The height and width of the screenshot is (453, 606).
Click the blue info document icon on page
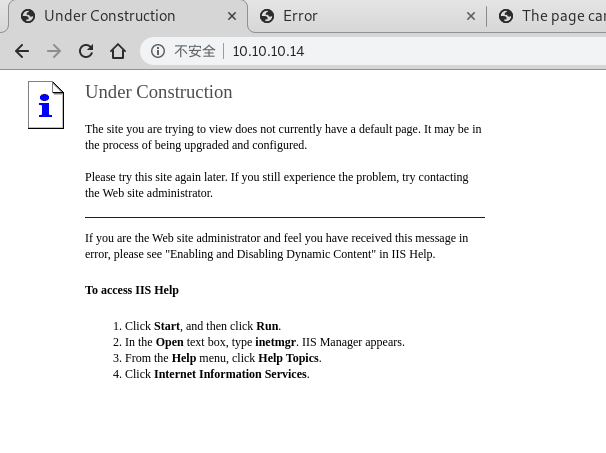point(45,105)
